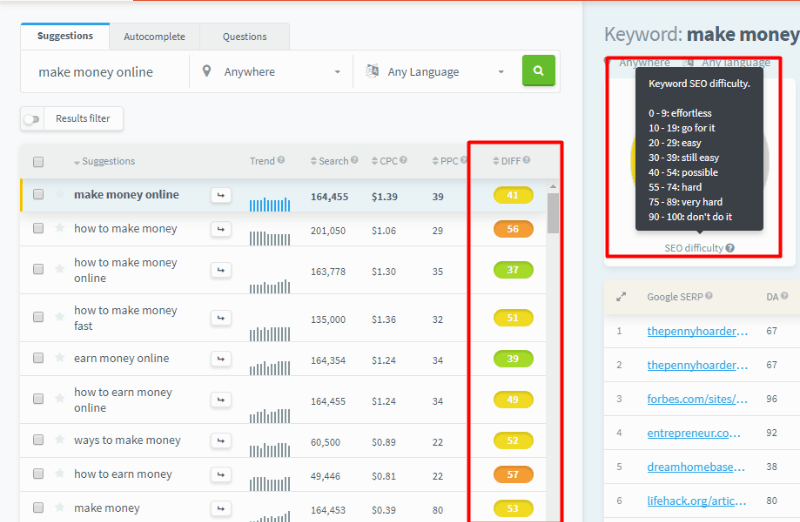Star the how to make money keyword

60,228
